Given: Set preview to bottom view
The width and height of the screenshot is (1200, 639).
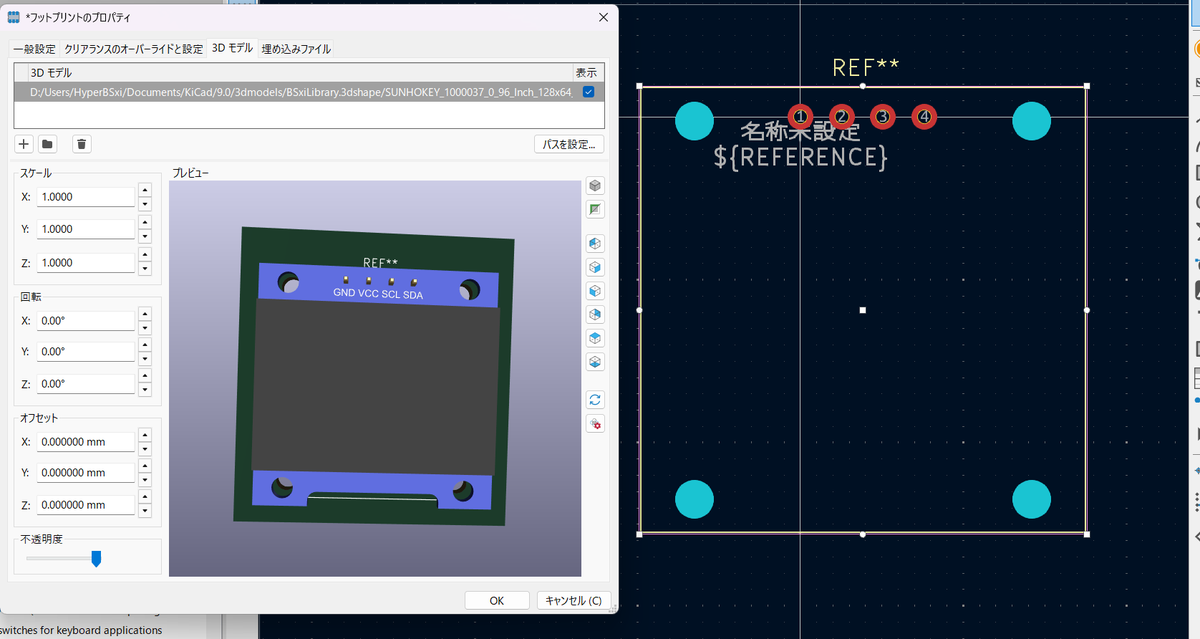Looking at the screenshot, I should 595,362.
